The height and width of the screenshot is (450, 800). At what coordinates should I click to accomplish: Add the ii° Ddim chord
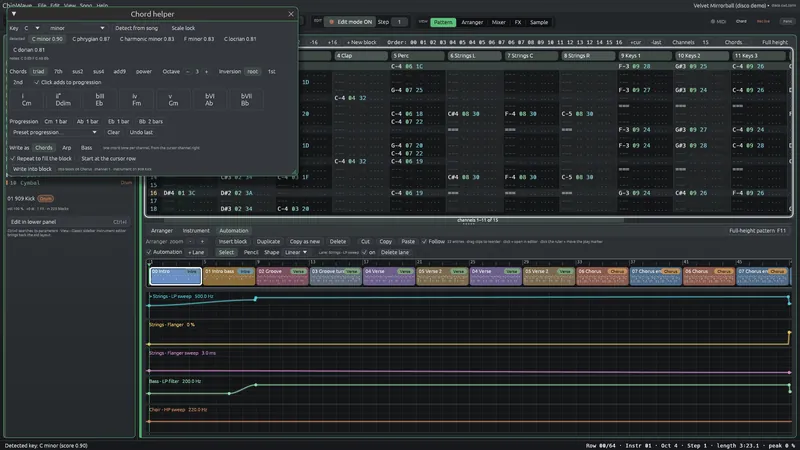(x=63, y=99)
